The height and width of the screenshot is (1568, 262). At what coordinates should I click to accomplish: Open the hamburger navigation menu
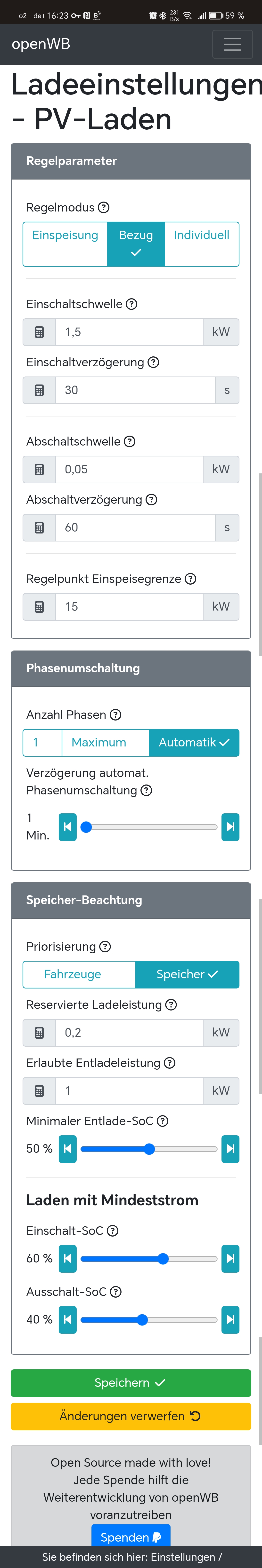click(232, 44)
